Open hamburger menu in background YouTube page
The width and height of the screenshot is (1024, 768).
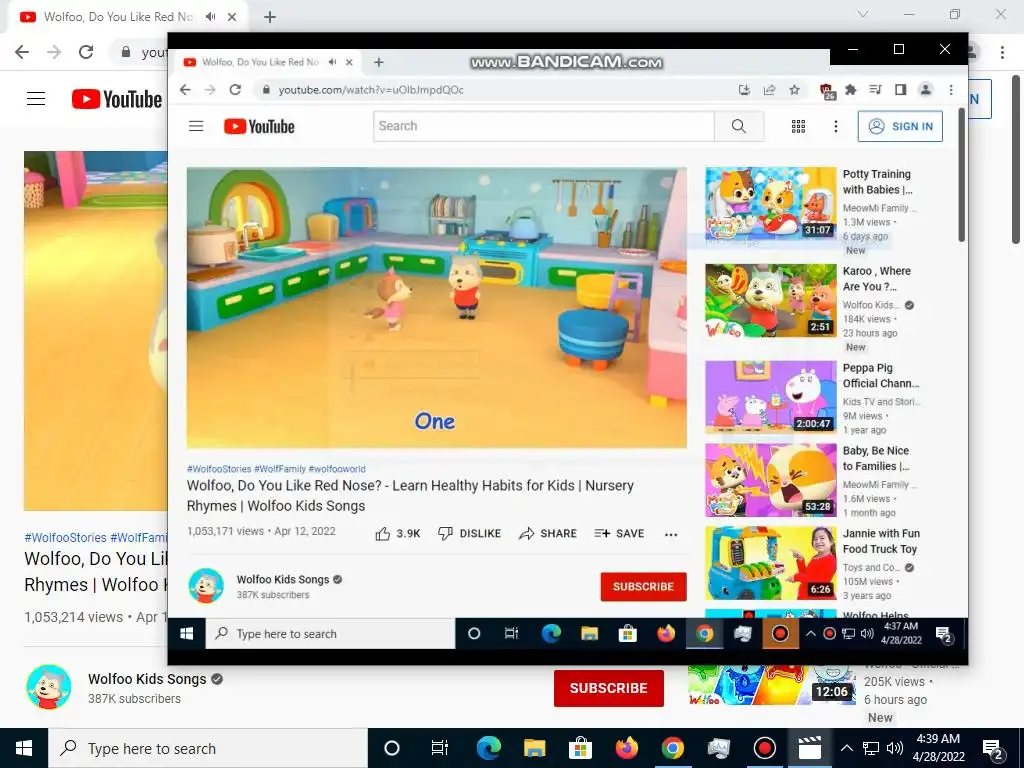[36, 99]
